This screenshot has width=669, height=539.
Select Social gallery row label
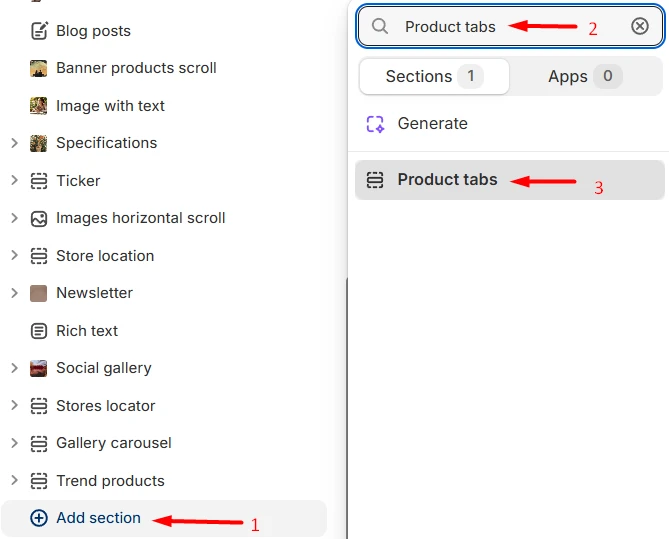tap(104, 368)
